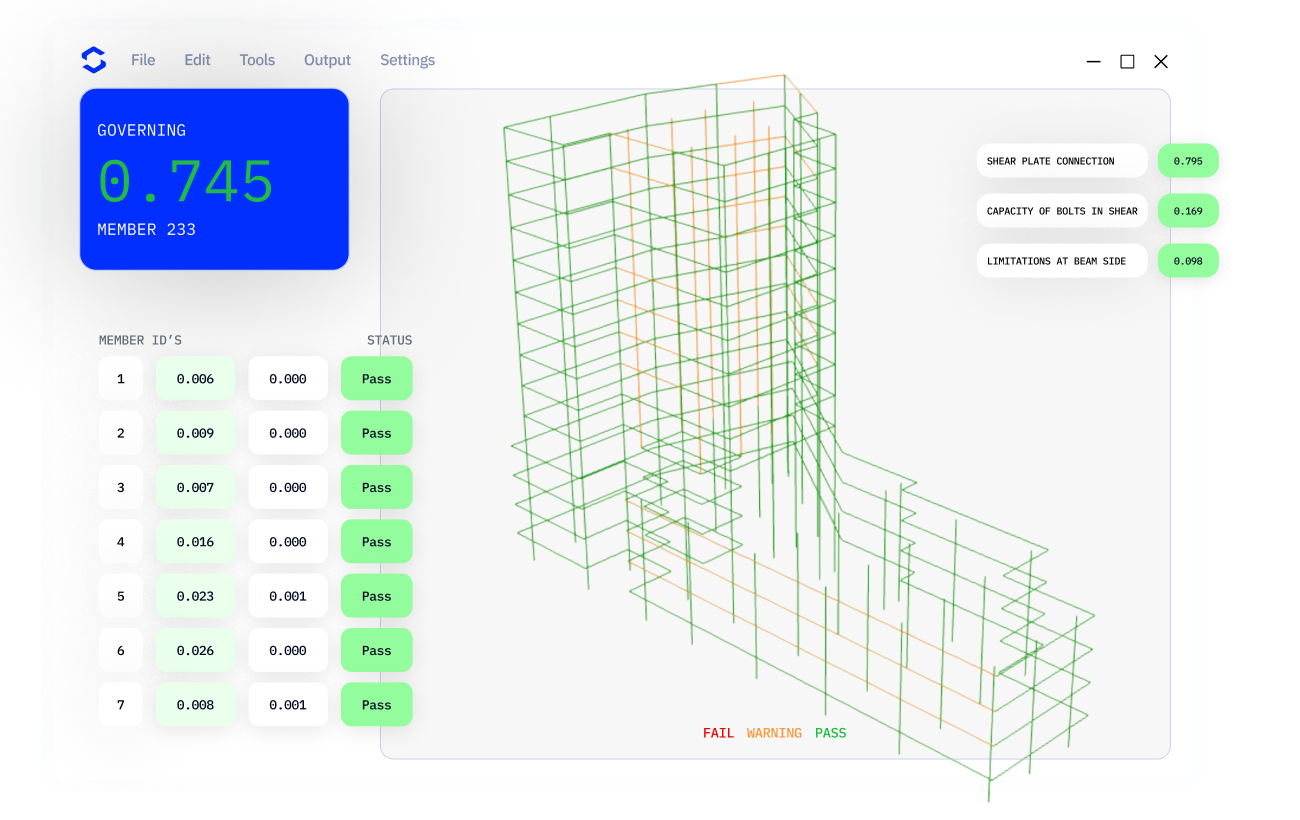Select member ID 3 cell
Screen dimensions: 1300x820
click(x=121, y=488)
